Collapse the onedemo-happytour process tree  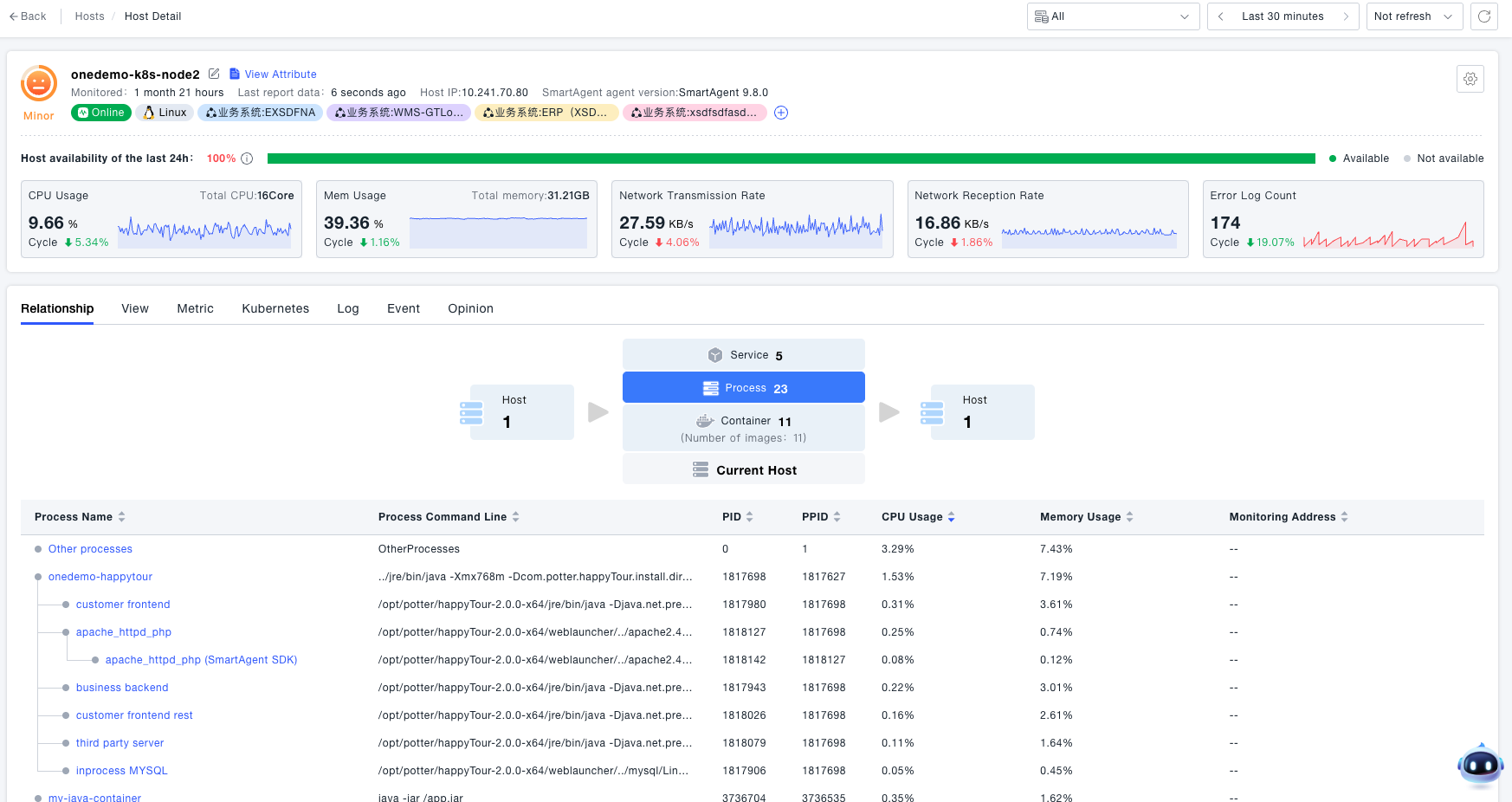[38, 577]
